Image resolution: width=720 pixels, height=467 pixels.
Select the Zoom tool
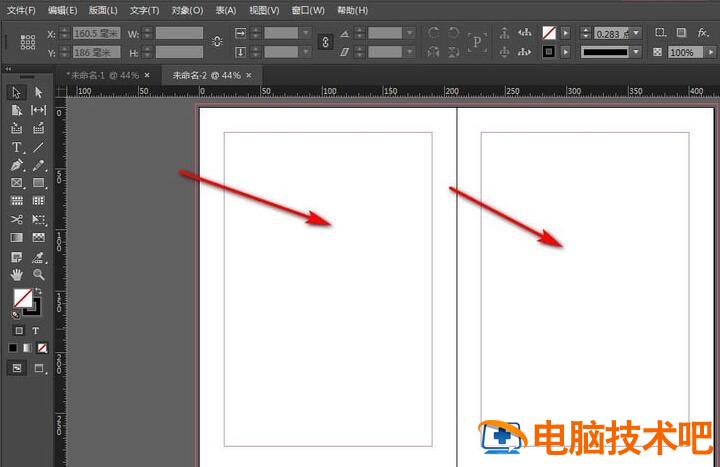[39, 275]
